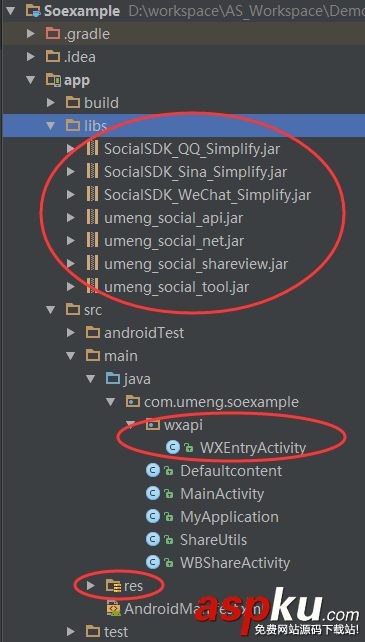
Task: Collapse com.umeng.soexample package arrow
Action: [x=111, y=402]
